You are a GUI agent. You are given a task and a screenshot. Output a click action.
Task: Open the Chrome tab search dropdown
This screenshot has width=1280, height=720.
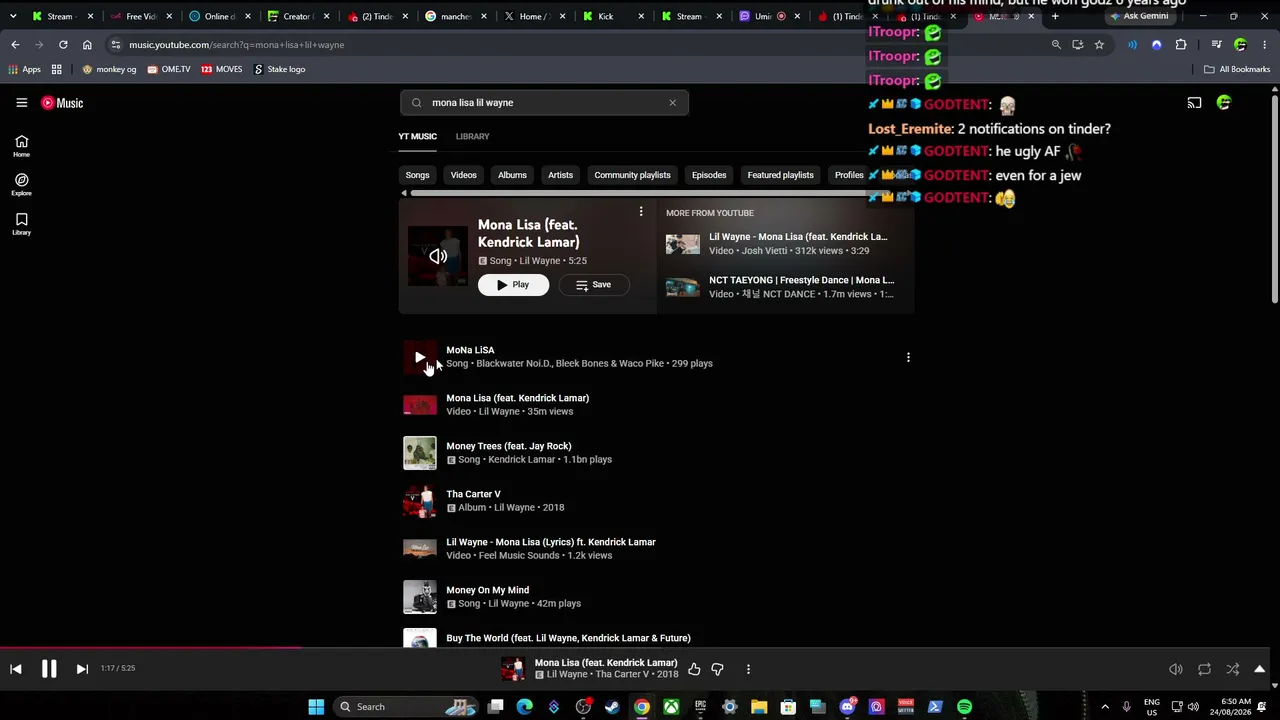pos(13,16)
